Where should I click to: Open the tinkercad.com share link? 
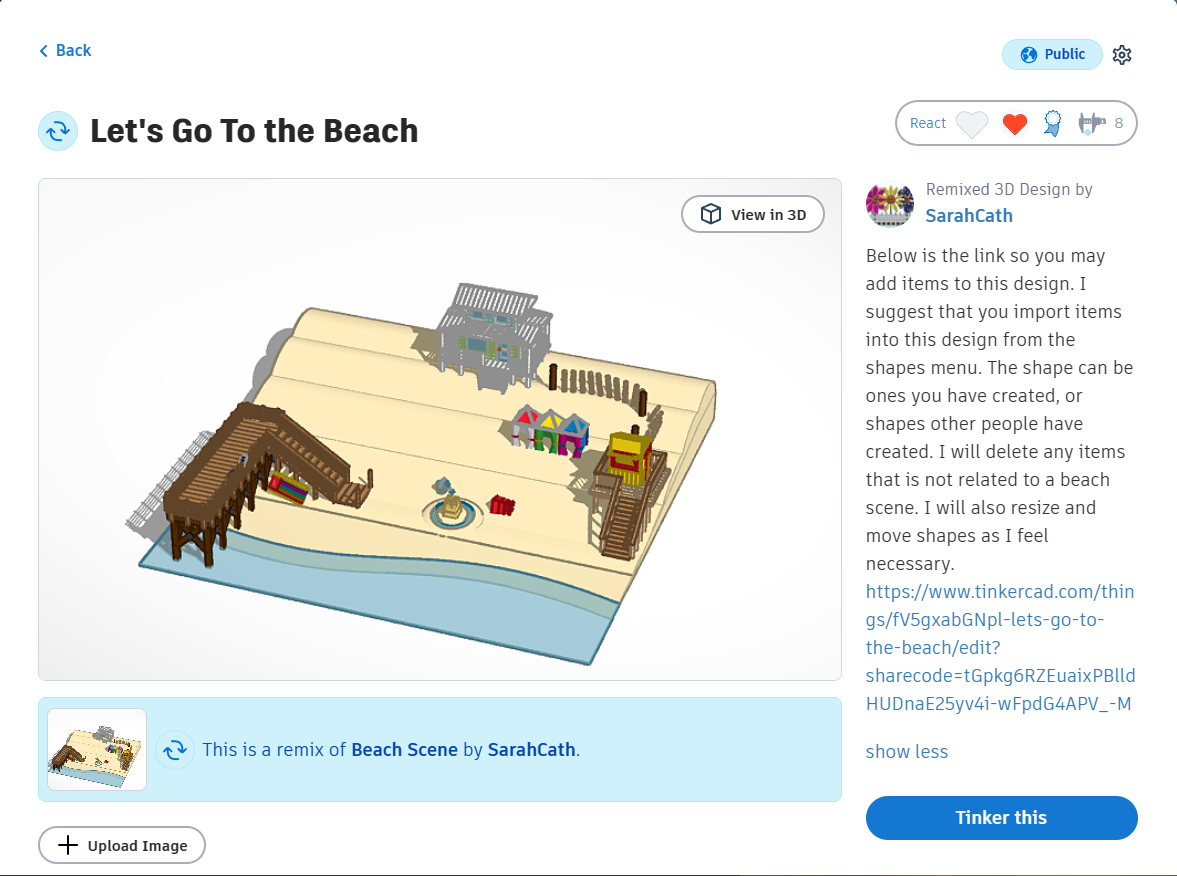coord(1000,648)
